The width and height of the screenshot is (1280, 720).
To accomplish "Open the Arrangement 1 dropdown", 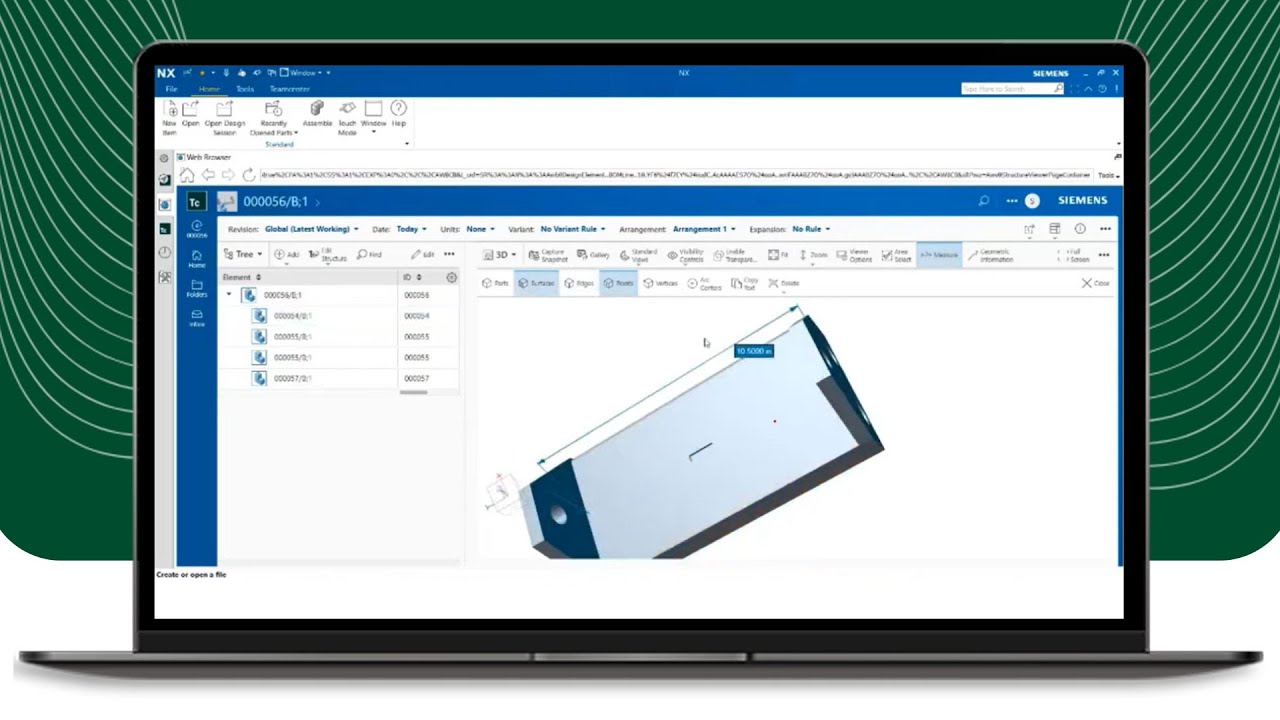I will pyautogui.click(x=704, y=229).
